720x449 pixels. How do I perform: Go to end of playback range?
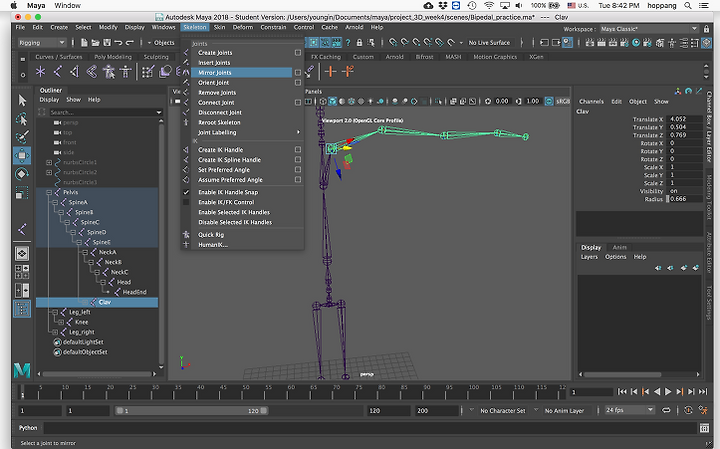tap(703, 392)
